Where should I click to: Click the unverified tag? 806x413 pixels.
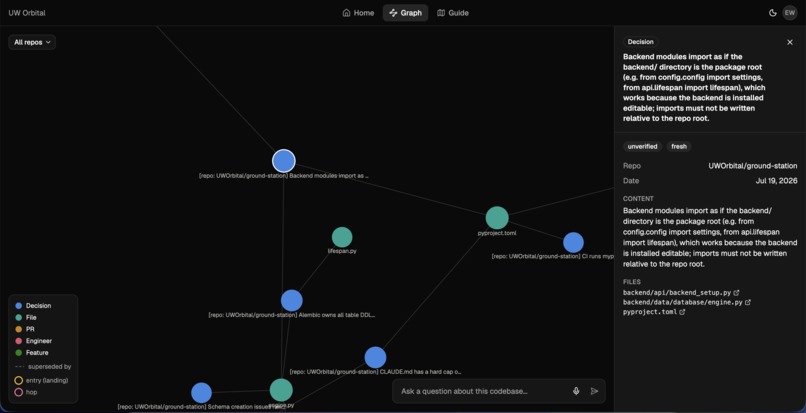[643, 147]
